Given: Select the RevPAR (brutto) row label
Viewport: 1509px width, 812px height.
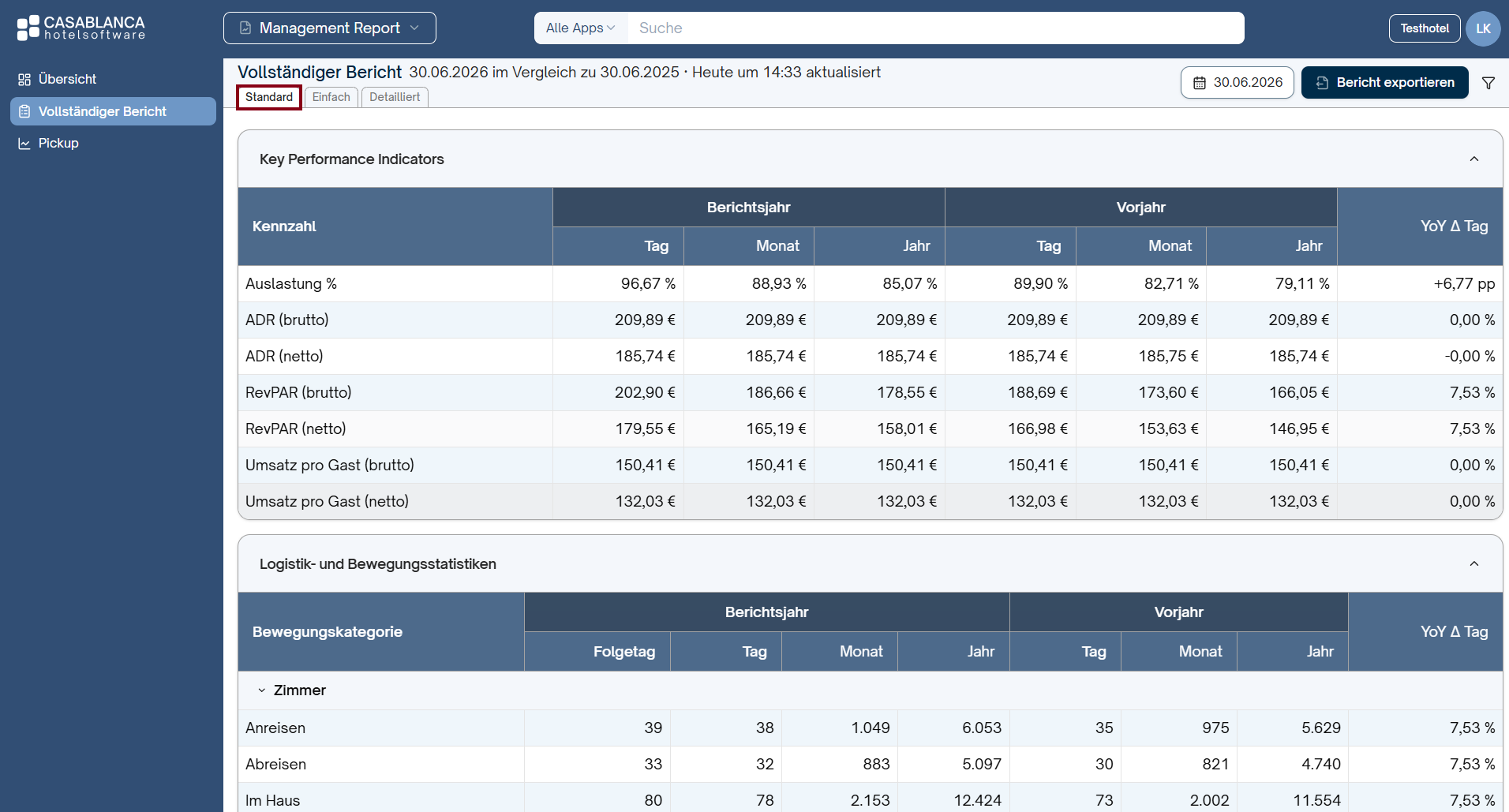Looking at the screenshot, I should [x=298, y=392].
